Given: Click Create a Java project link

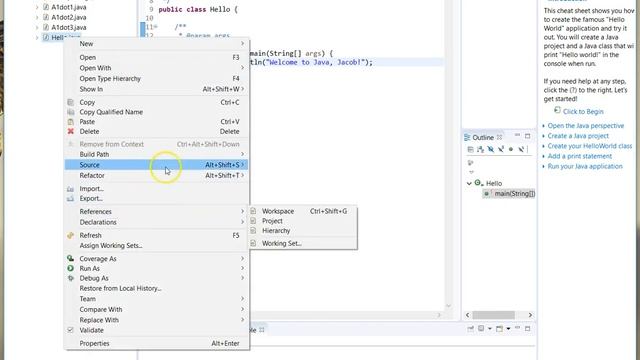Looking at the screenshot, I should (x=578, y=136).
